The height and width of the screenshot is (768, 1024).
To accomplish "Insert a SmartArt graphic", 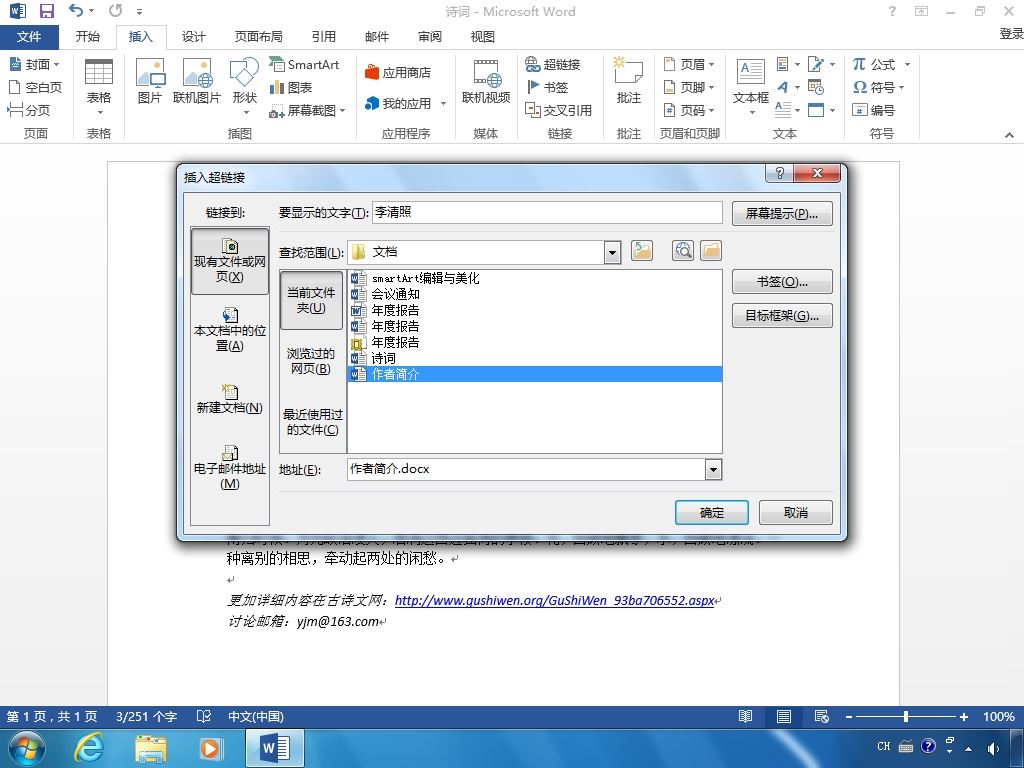I will pos(304,64).
